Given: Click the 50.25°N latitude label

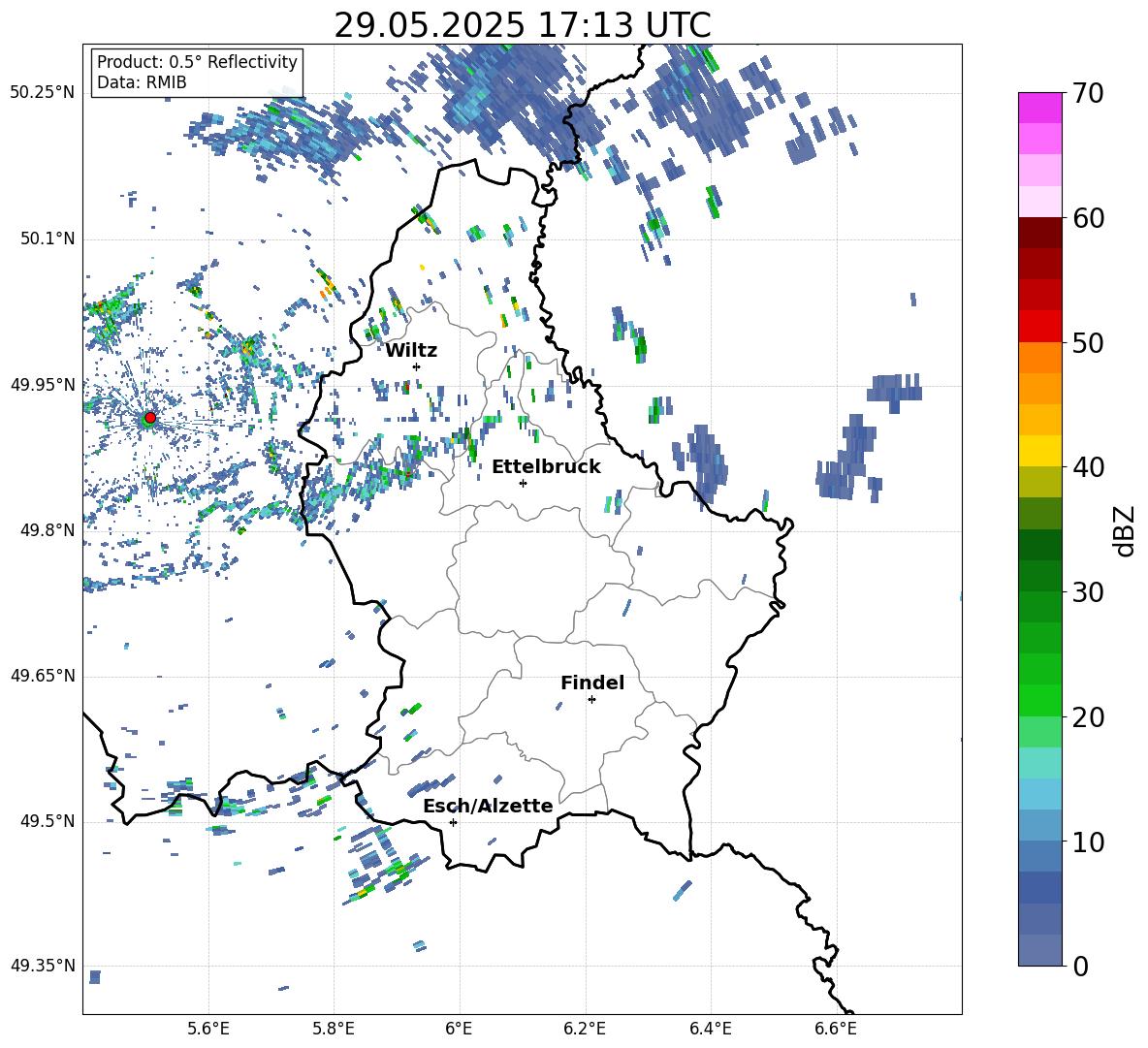Looking at the screenshot, I should click(x=43, y=93).
